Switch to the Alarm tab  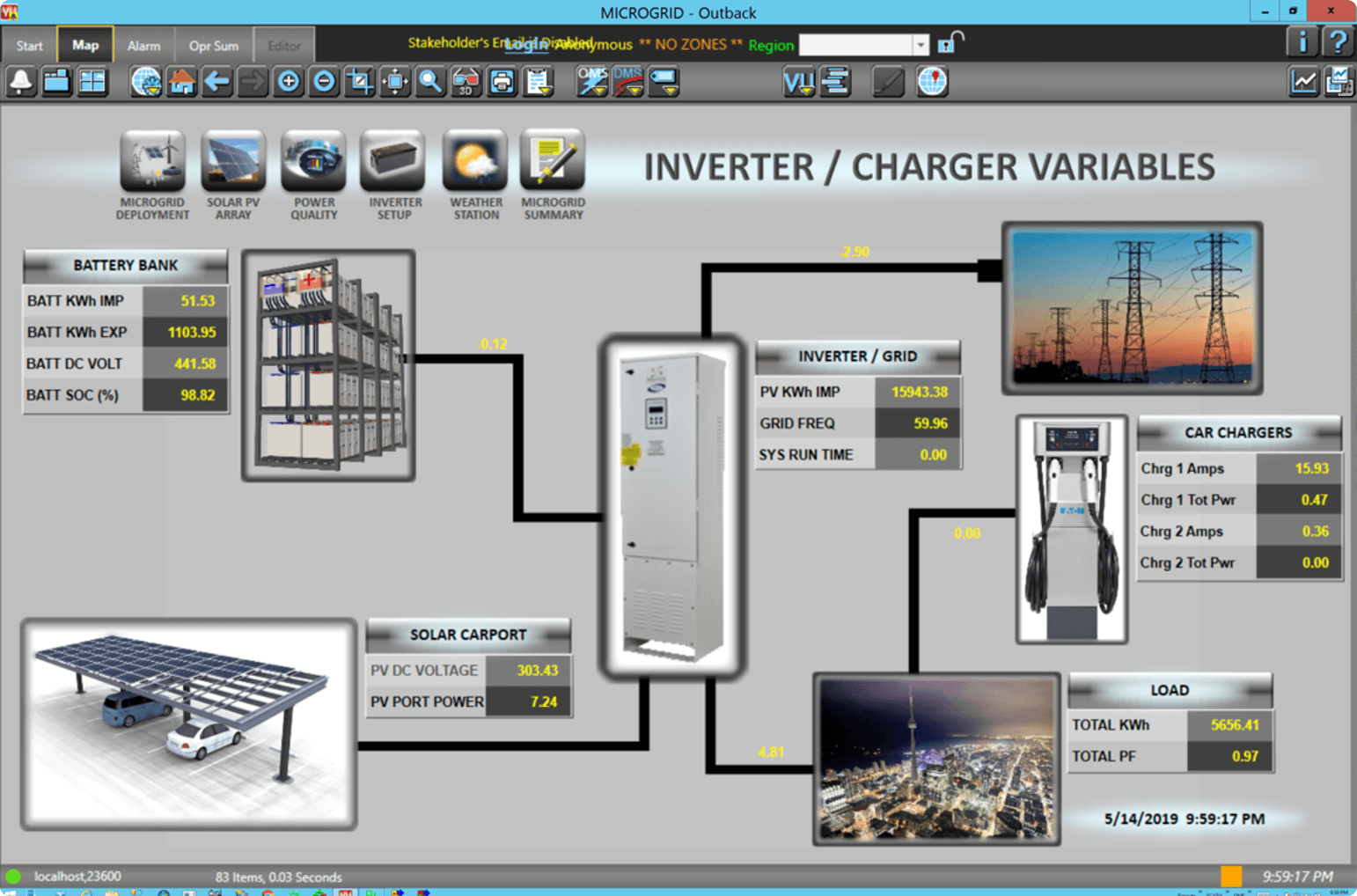[x=143, y=46]
